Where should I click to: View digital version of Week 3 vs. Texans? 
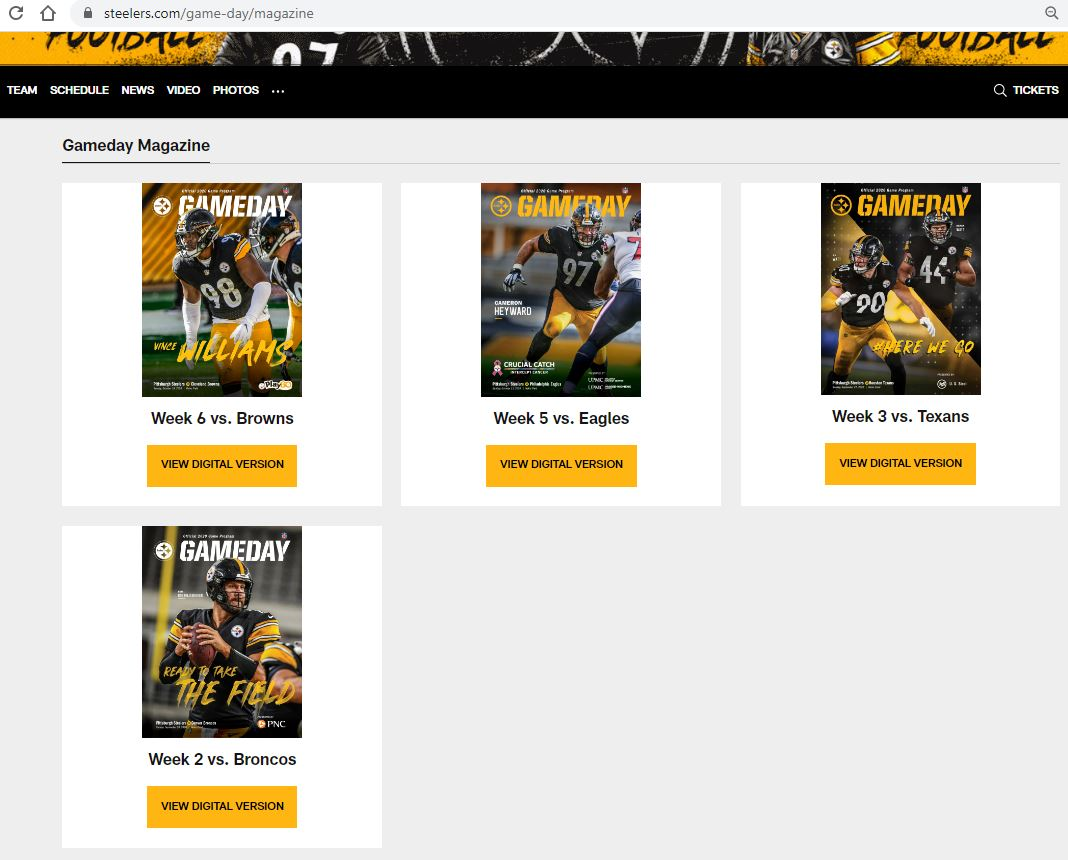pos(900,464)
